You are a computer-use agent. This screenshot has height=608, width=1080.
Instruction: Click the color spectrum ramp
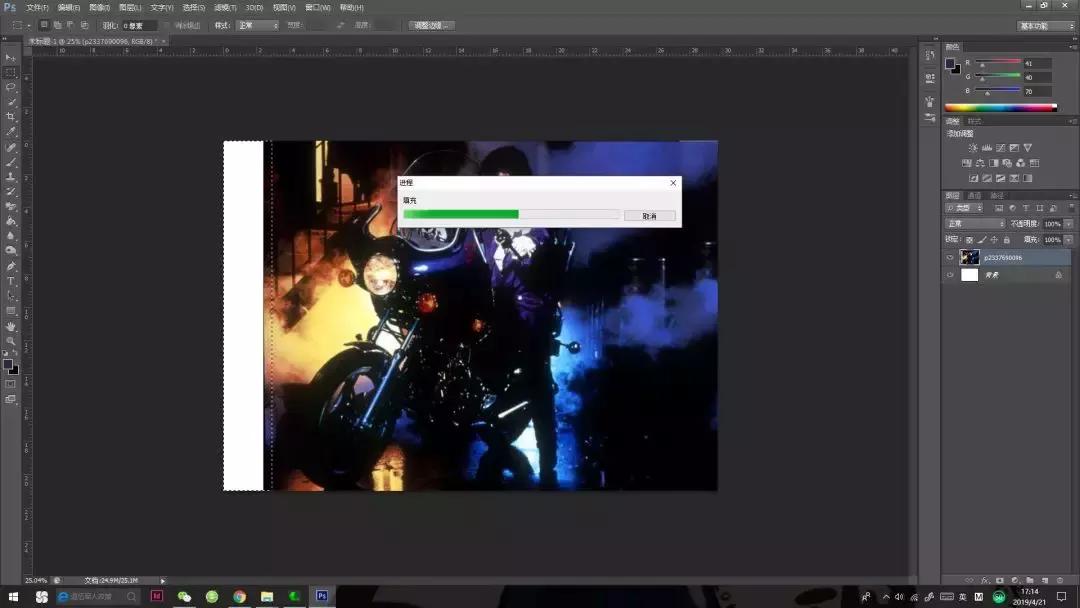(x=1000, y=107)
